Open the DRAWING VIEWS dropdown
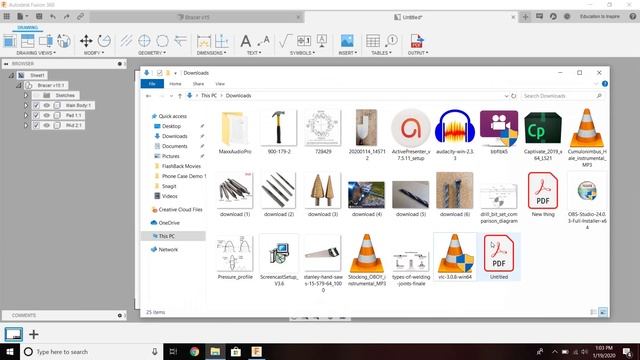This screenshot has width=640, height=360. 36,53
